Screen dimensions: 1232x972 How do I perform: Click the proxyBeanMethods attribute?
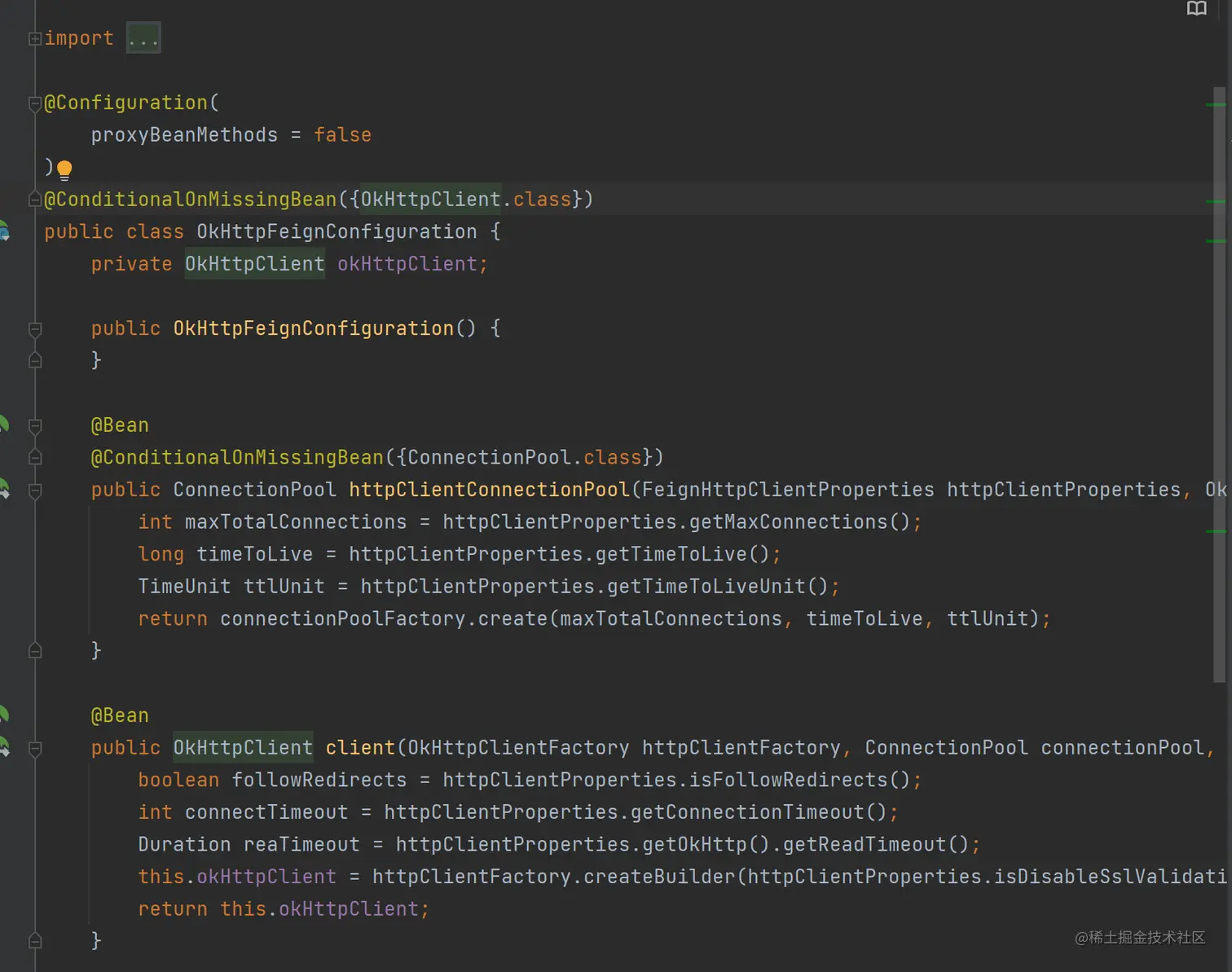click(184, 135)
